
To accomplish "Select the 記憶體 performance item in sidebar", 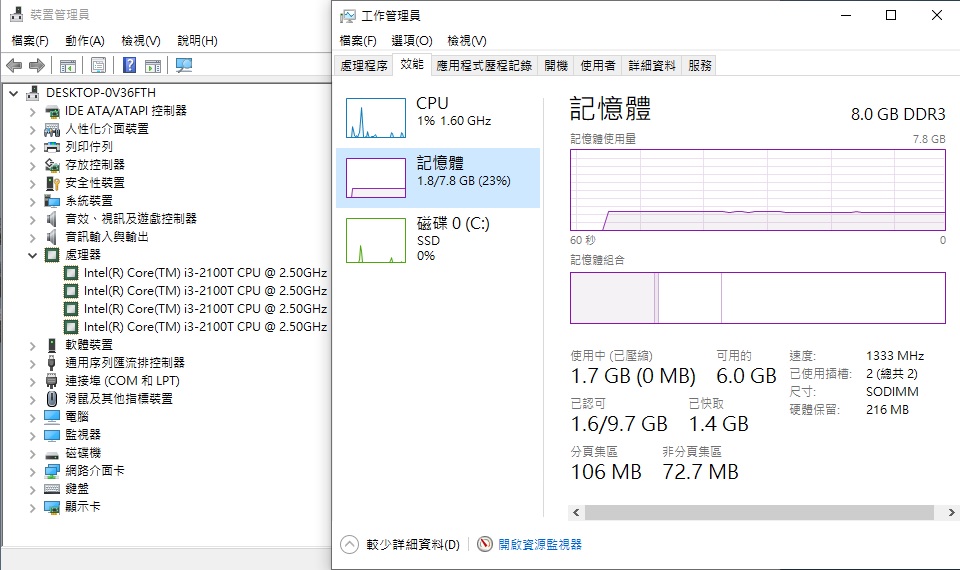I will (438, 178).
